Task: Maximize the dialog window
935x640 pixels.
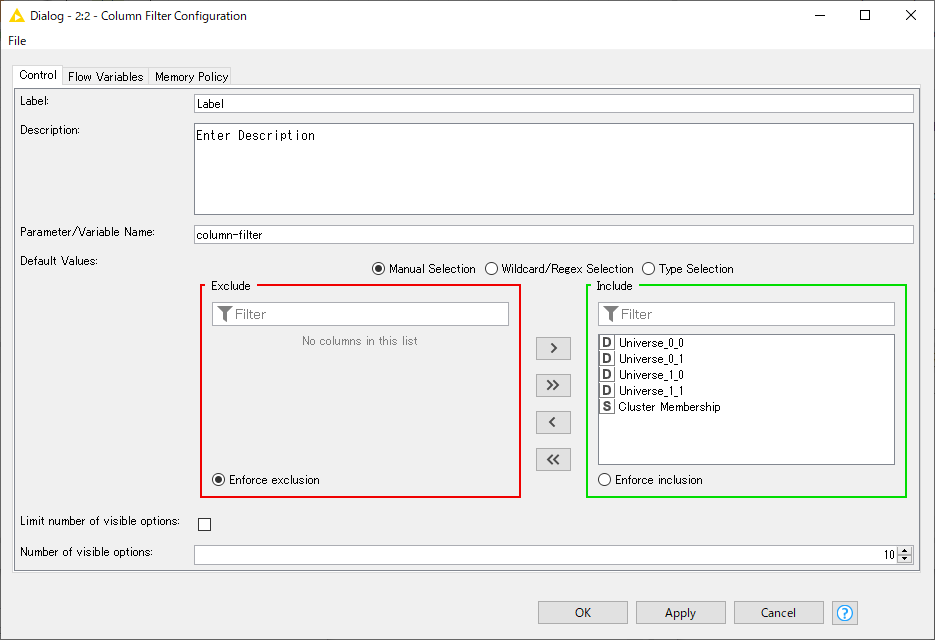Action: [865, 15]
